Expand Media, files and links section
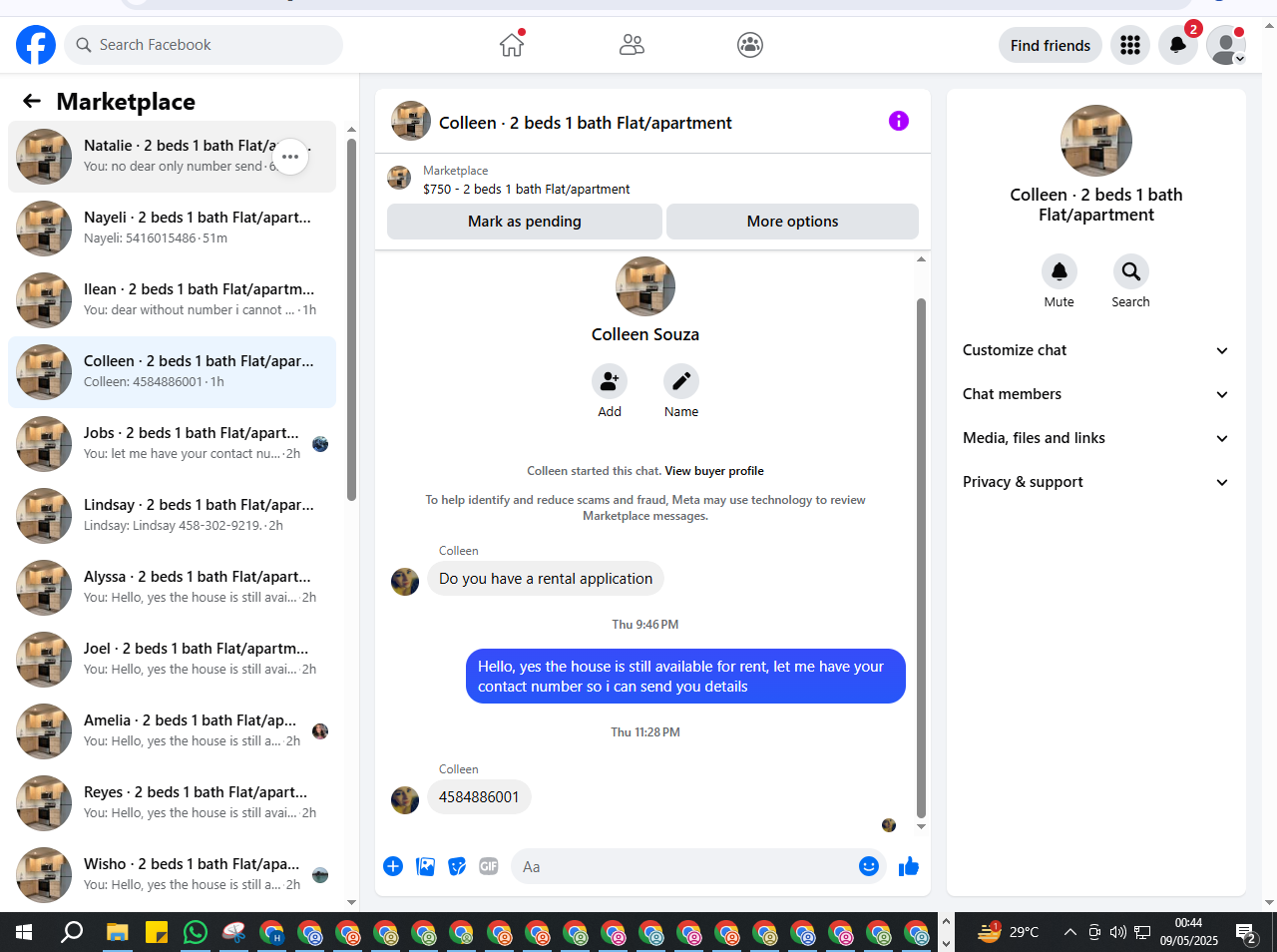The height and width of the screenshot is (952, 1277). 1095,438
